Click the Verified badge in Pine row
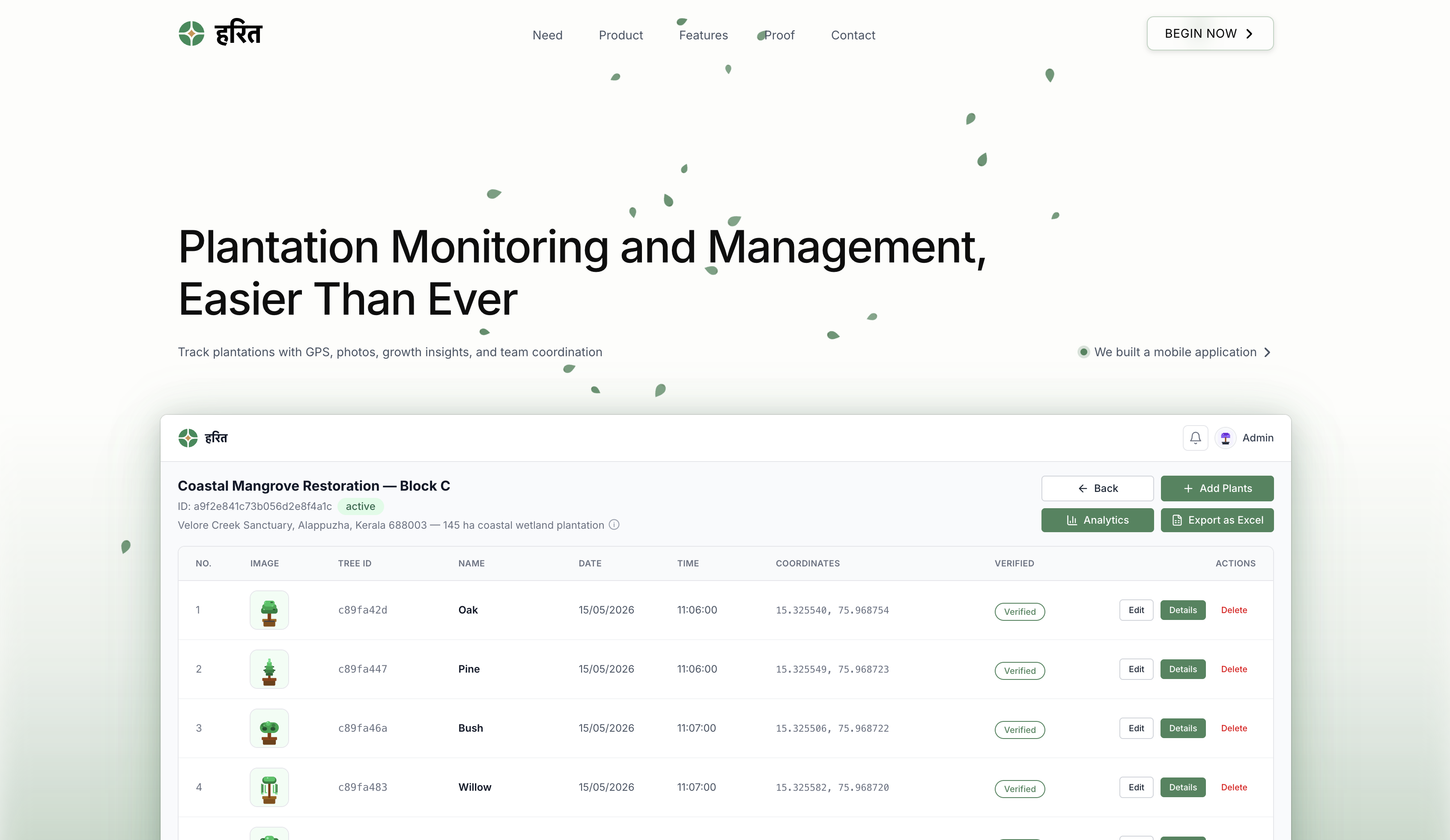The width and height of the screenshot is (1450, 840). [1020, 671]
